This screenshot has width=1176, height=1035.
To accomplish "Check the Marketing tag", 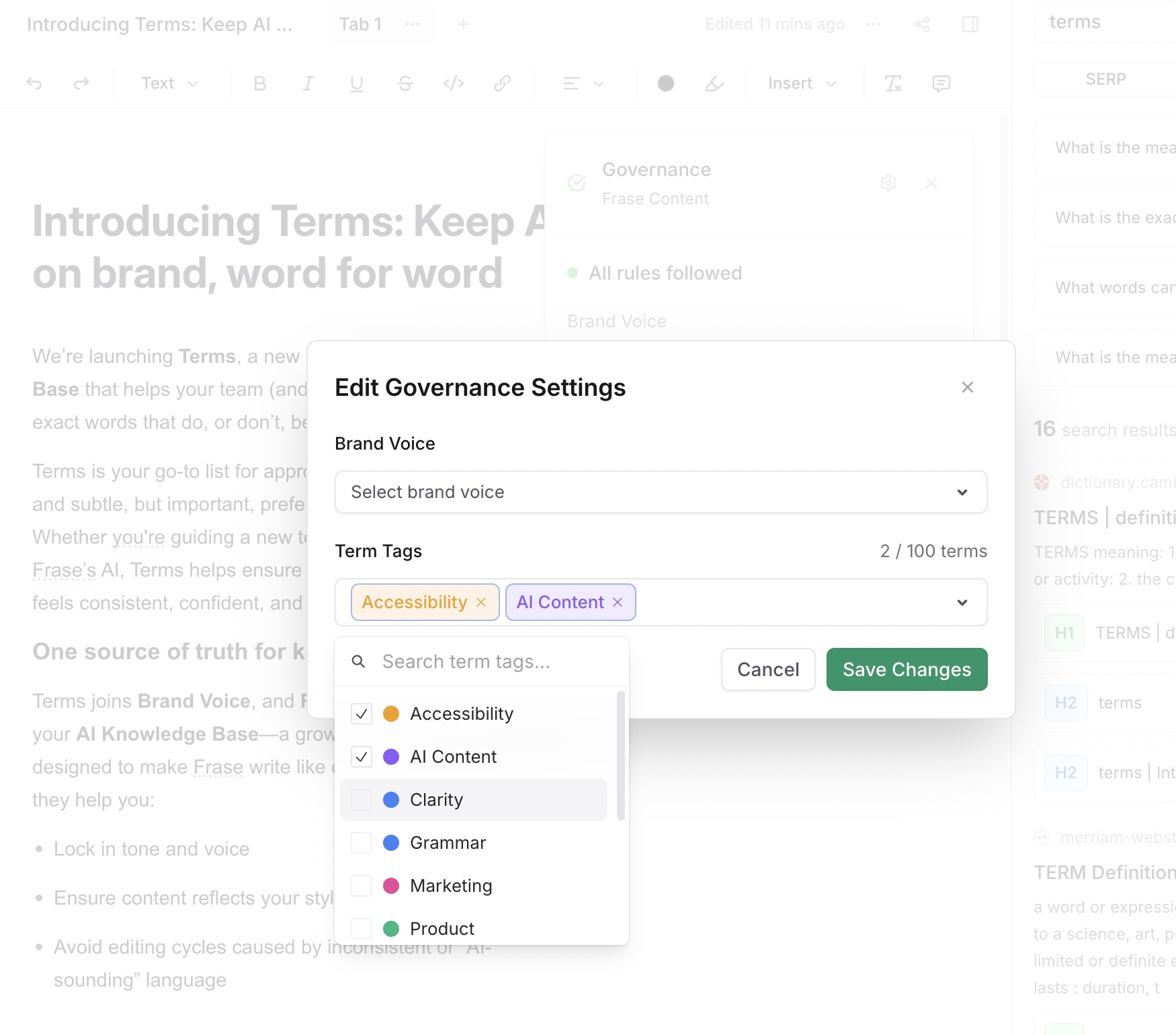I will pyautogui.click(x=362, y=886).
